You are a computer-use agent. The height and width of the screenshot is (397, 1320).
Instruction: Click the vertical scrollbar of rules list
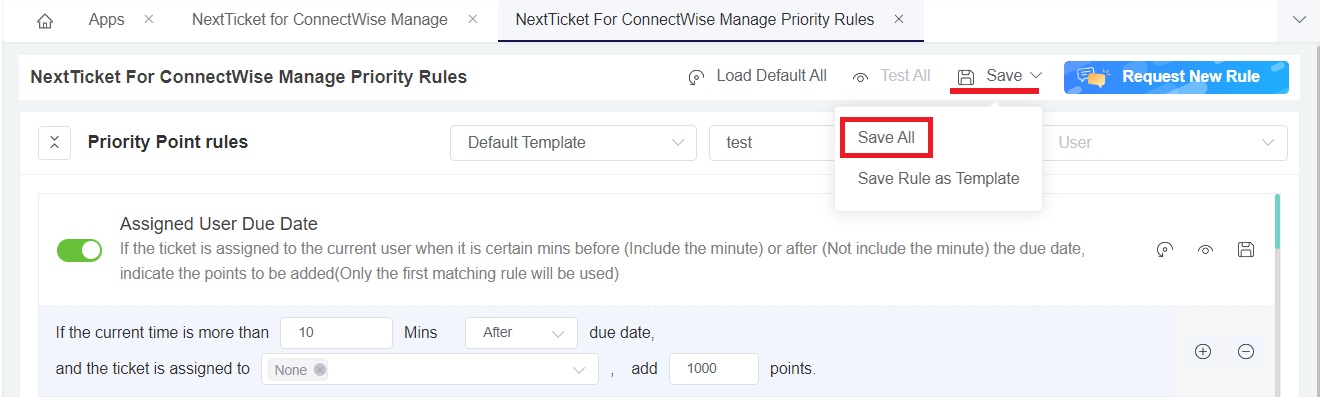(1278, 222)
